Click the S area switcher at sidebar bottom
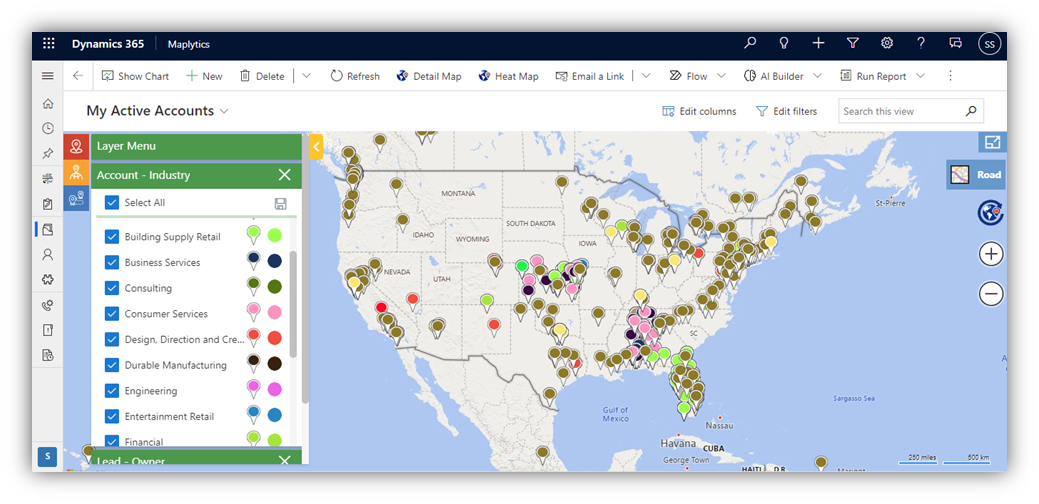1039x504 pixels. [x=48, y=456]
